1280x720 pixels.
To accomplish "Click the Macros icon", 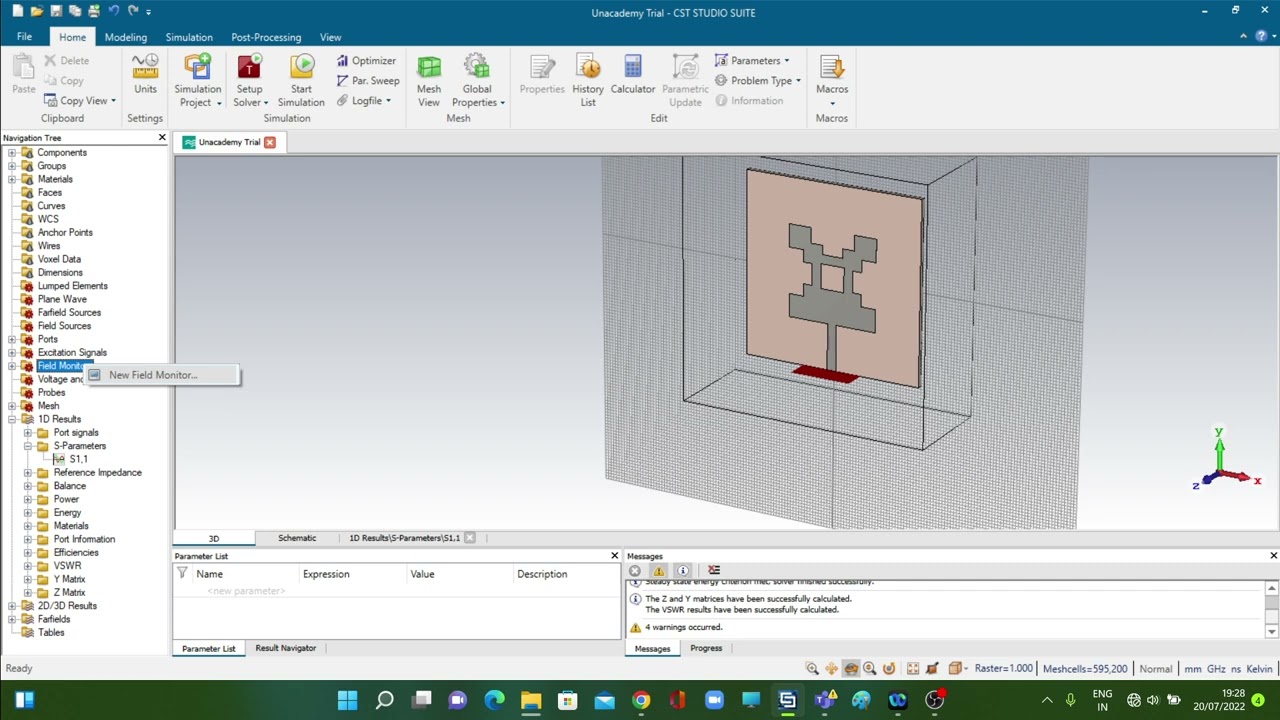I will coord(832,68).
